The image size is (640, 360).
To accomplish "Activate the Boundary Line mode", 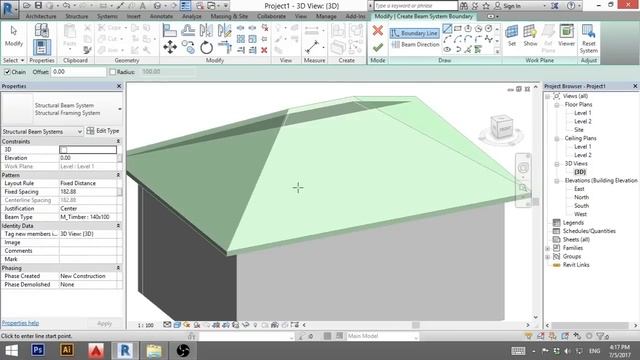I will [x=414, y=33].
